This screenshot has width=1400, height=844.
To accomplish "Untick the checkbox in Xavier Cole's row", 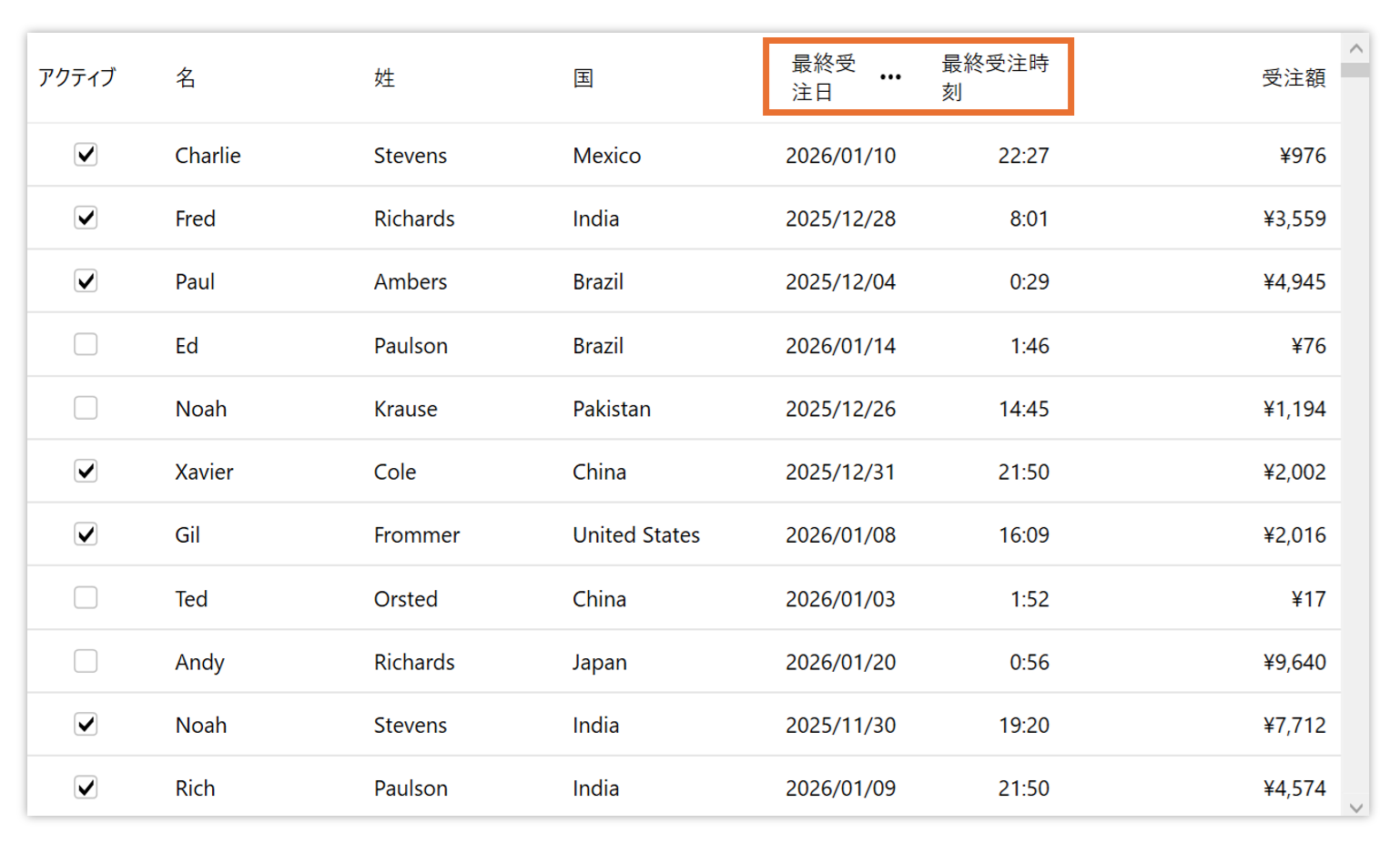I will 86,471.
